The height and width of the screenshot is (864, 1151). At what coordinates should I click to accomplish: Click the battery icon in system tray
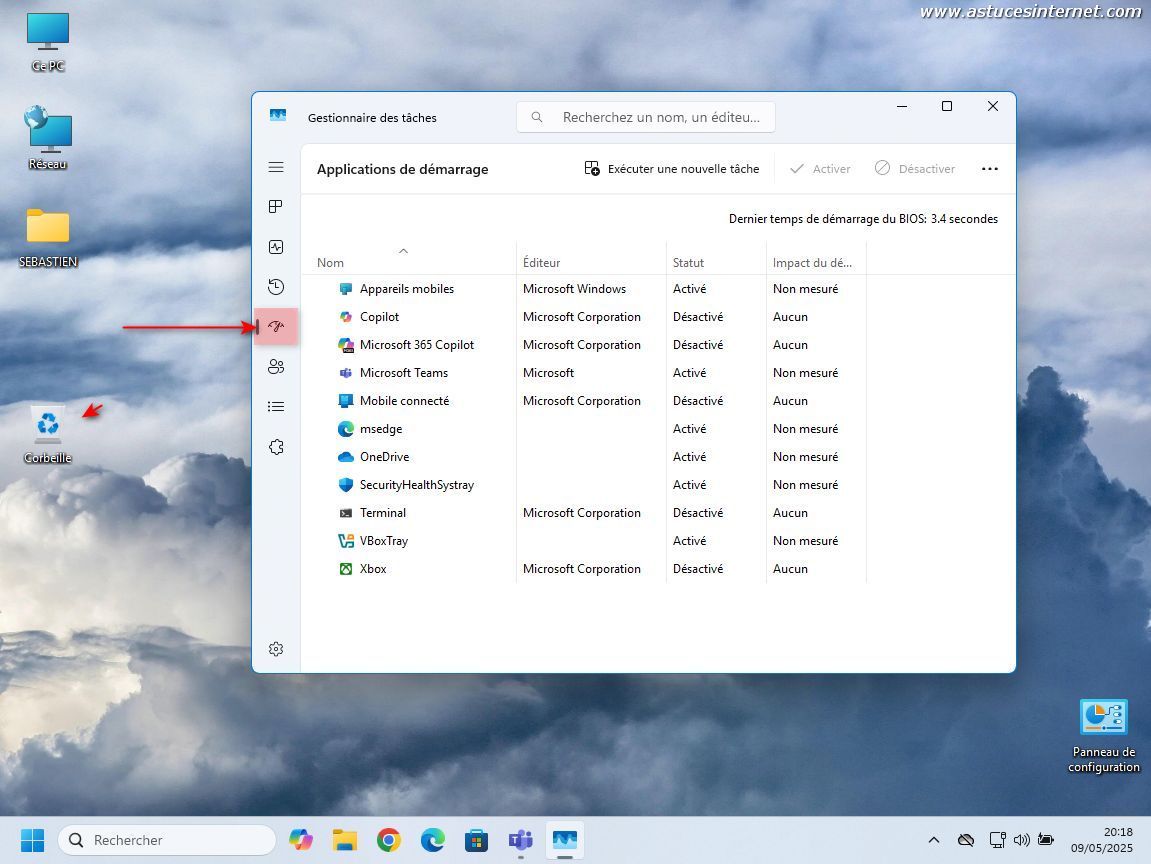coord(1046,840)
